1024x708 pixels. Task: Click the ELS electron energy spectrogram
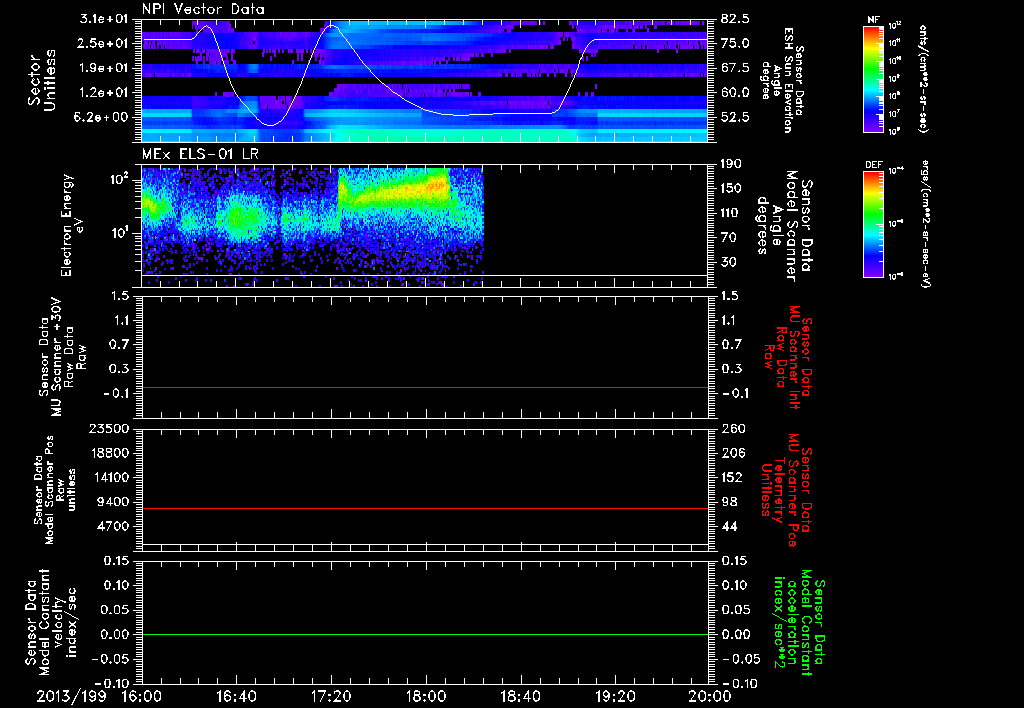(313, 227)
